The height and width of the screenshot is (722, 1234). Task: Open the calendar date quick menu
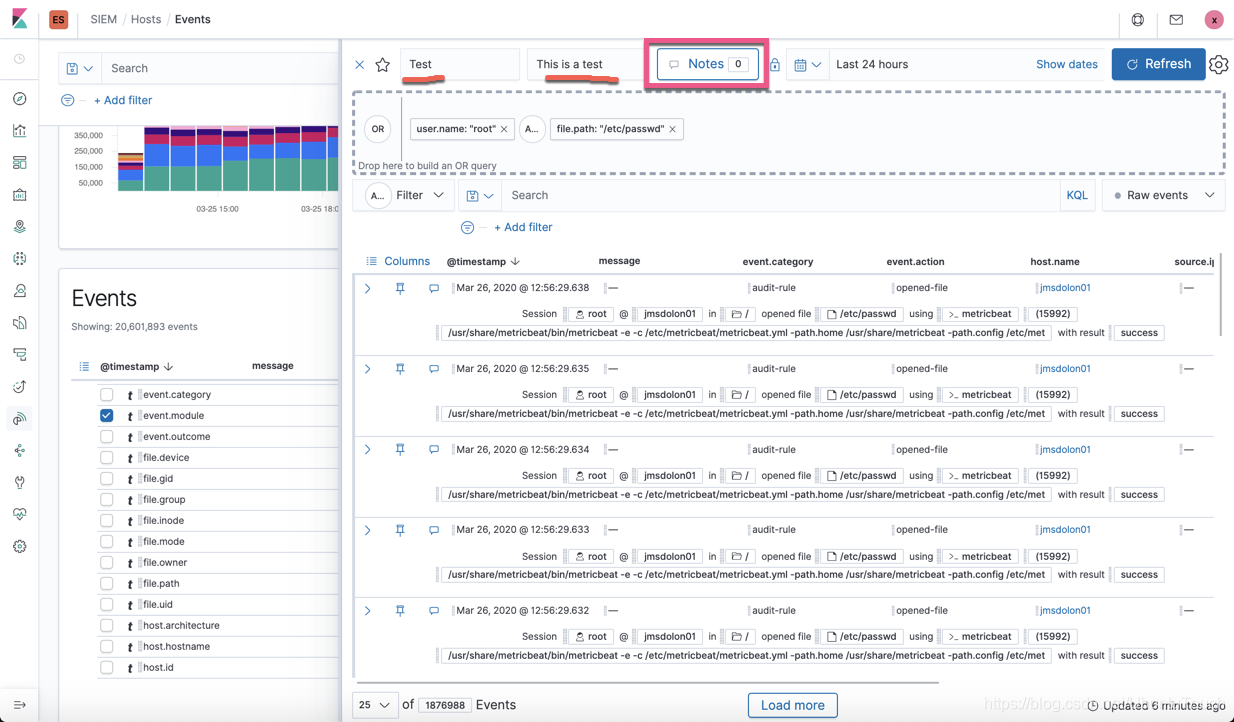coord(807,65)
